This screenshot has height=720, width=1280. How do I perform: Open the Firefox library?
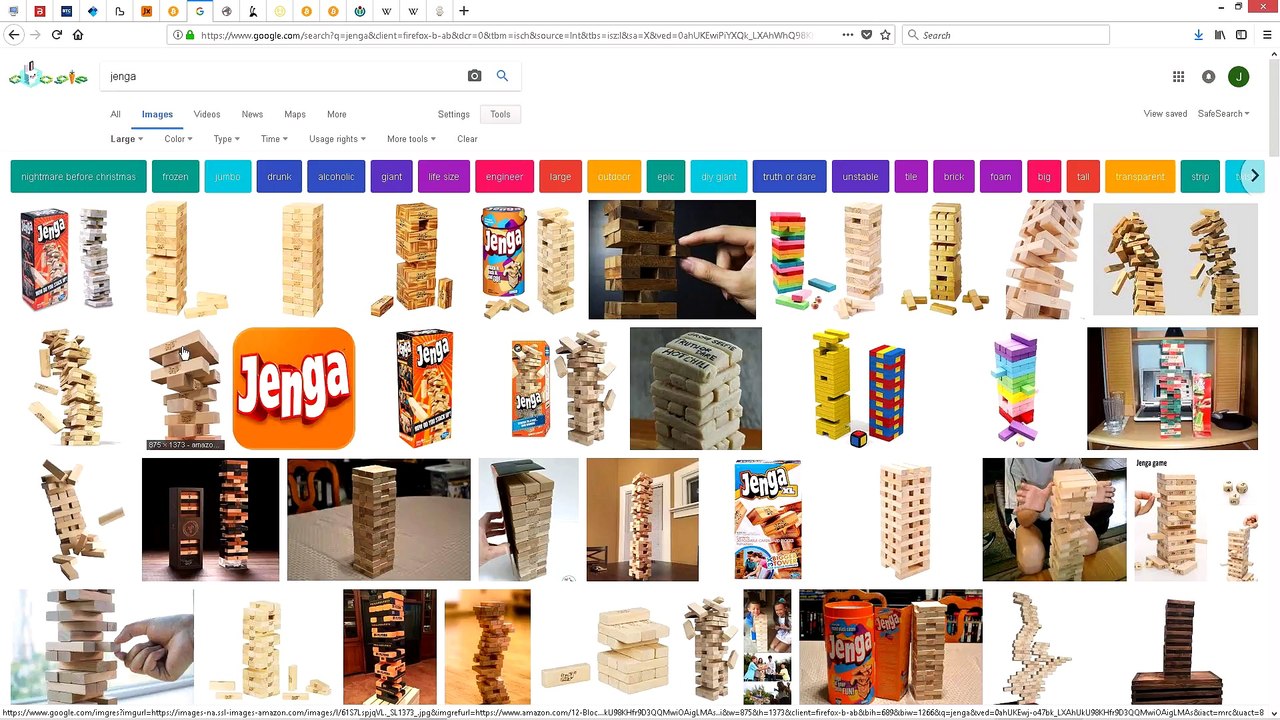(1220, 35)
